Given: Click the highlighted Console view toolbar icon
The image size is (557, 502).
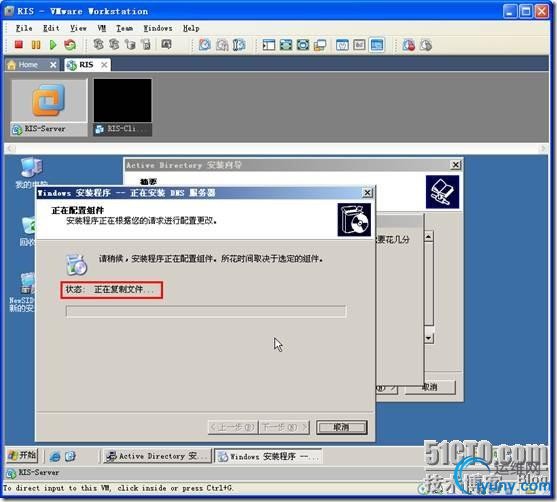Looking at the screenshot, I should point(377,45).
